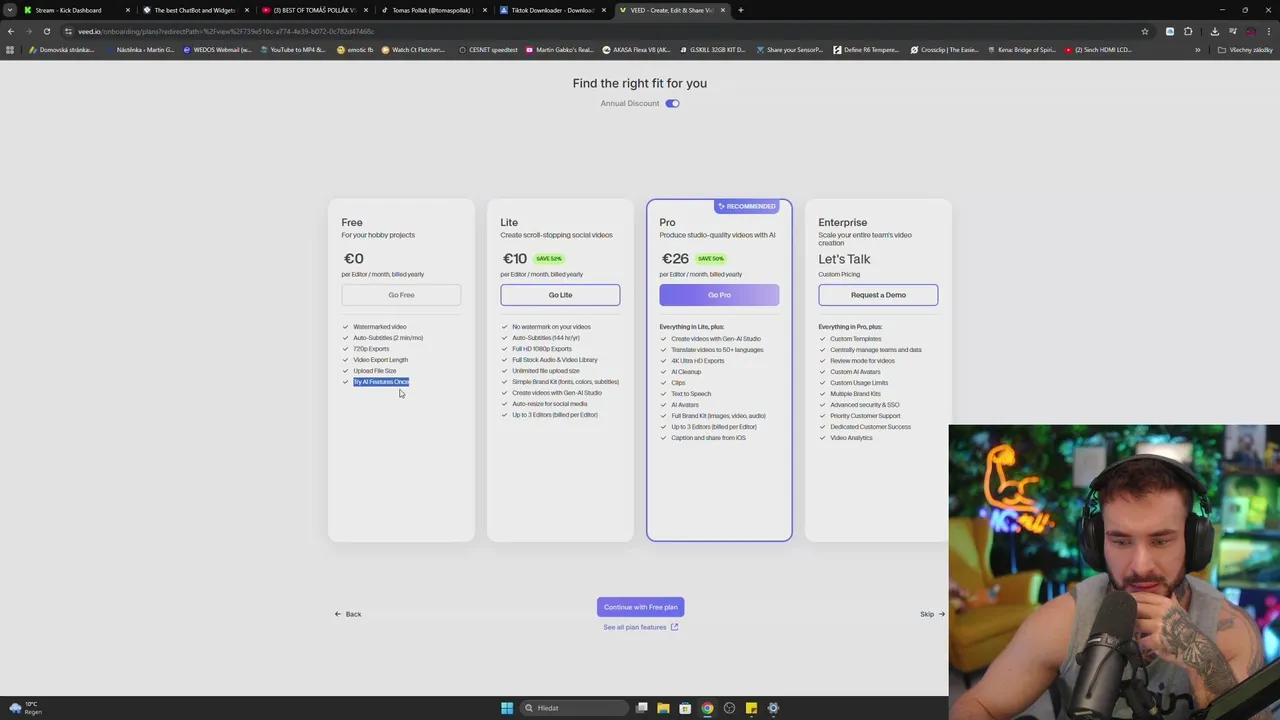Screen dimensions: 1280x720
Task: Open Domovská stránka bookmark
Action: click(62, 50)
